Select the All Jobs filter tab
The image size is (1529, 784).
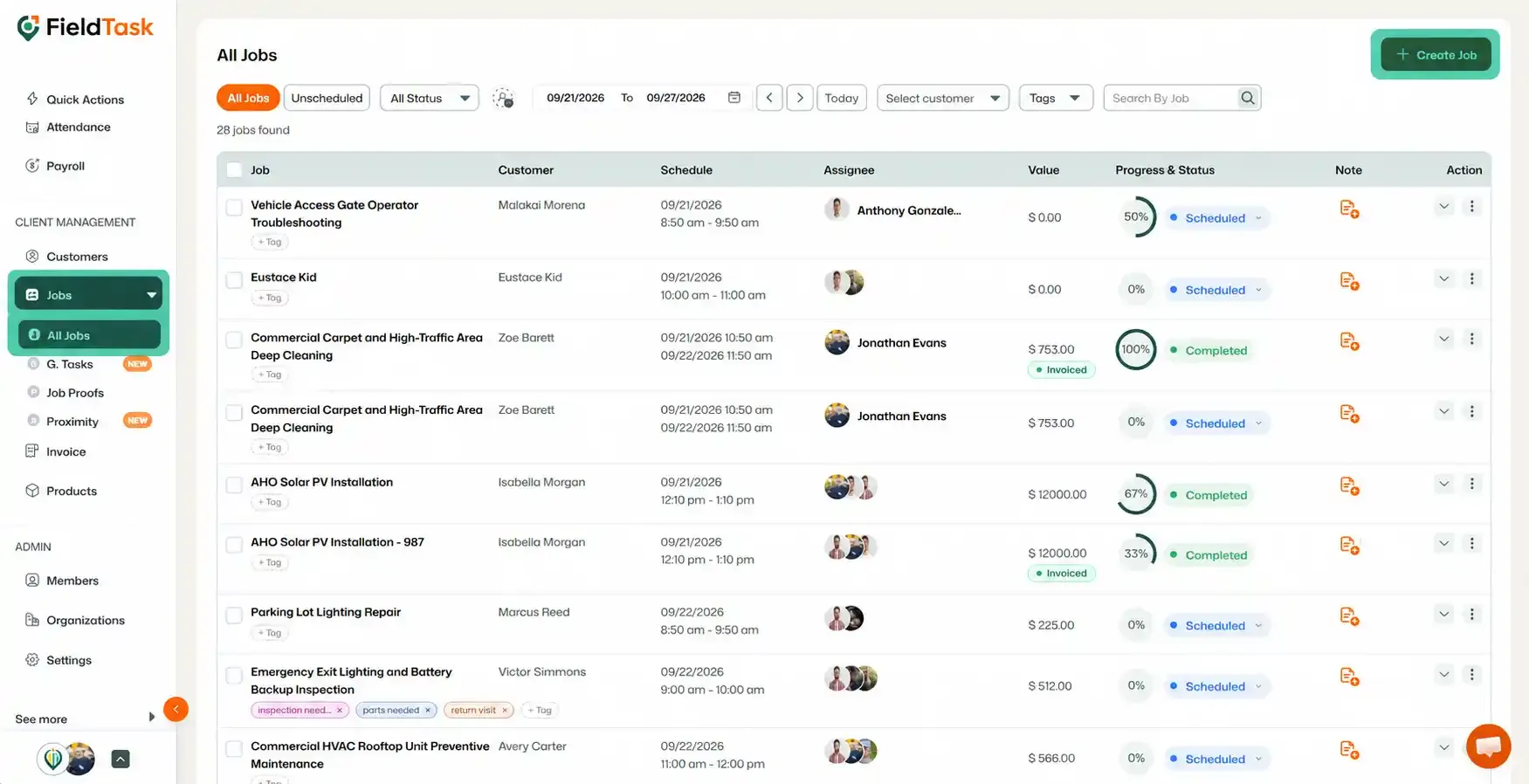(x=248, y=98)
